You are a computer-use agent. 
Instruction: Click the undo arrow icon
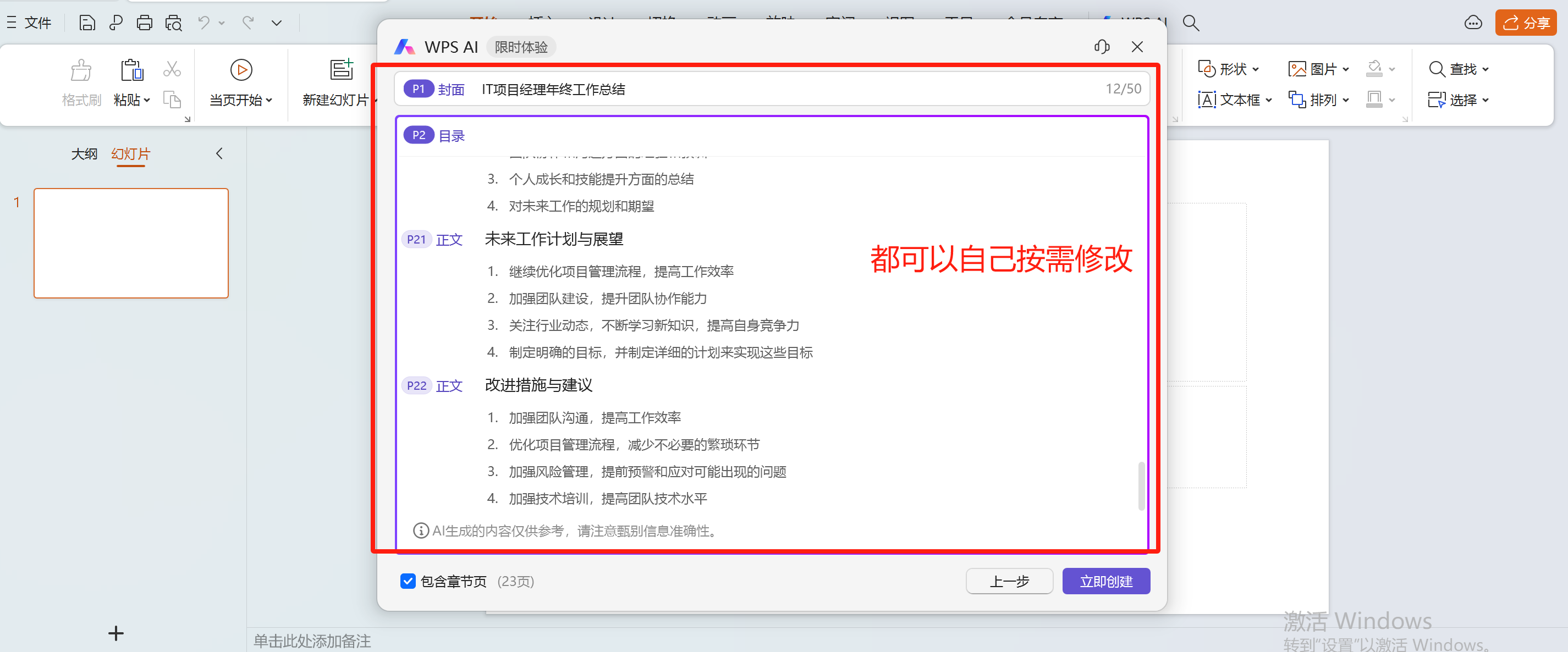coord(203,23)
